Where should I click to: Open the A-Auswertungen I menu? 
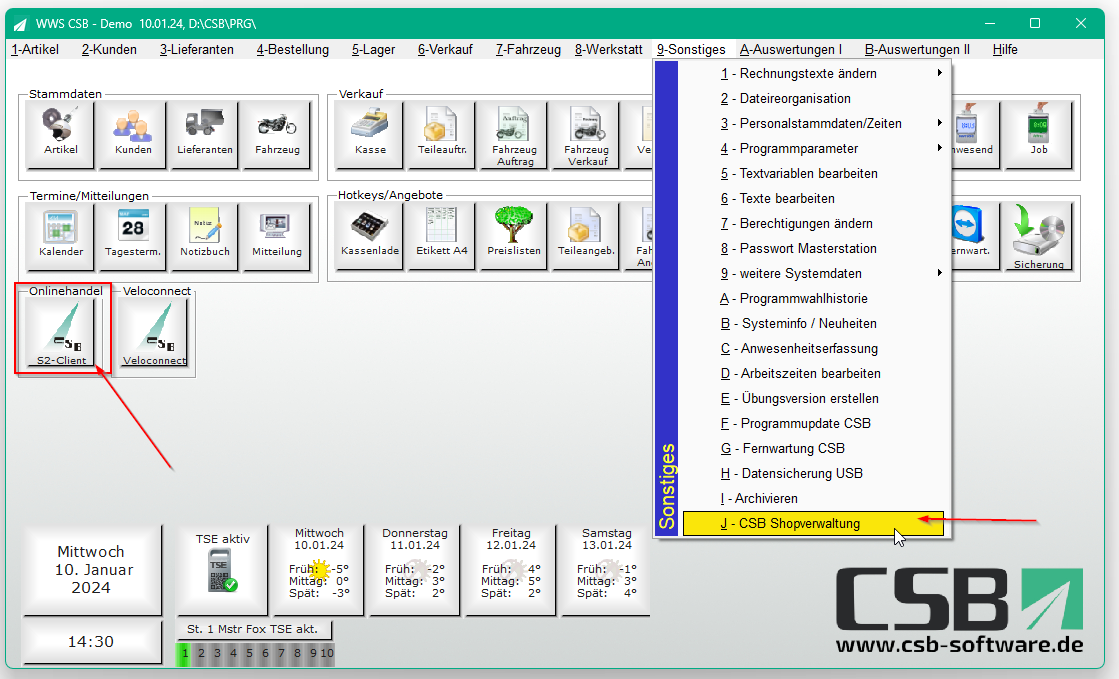coord(791,49)
